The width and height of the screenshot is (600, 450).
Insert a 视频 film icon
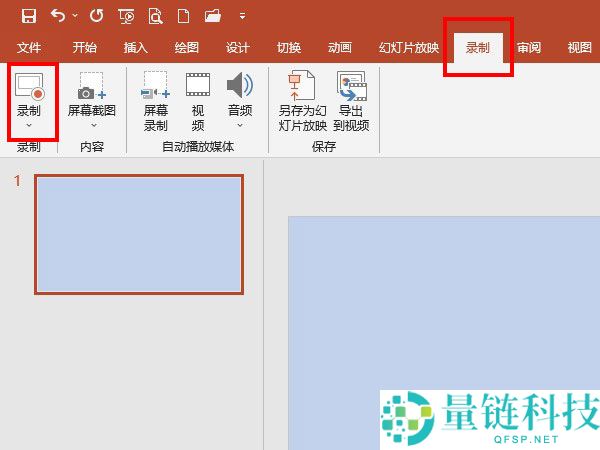[198, 85]
